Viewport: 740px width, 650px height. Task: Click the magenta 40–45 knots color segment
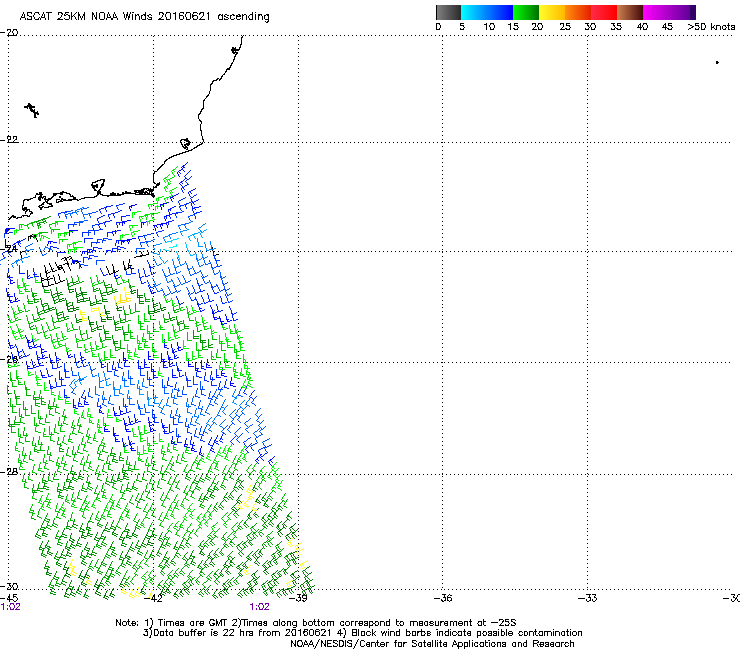[656, 12]
